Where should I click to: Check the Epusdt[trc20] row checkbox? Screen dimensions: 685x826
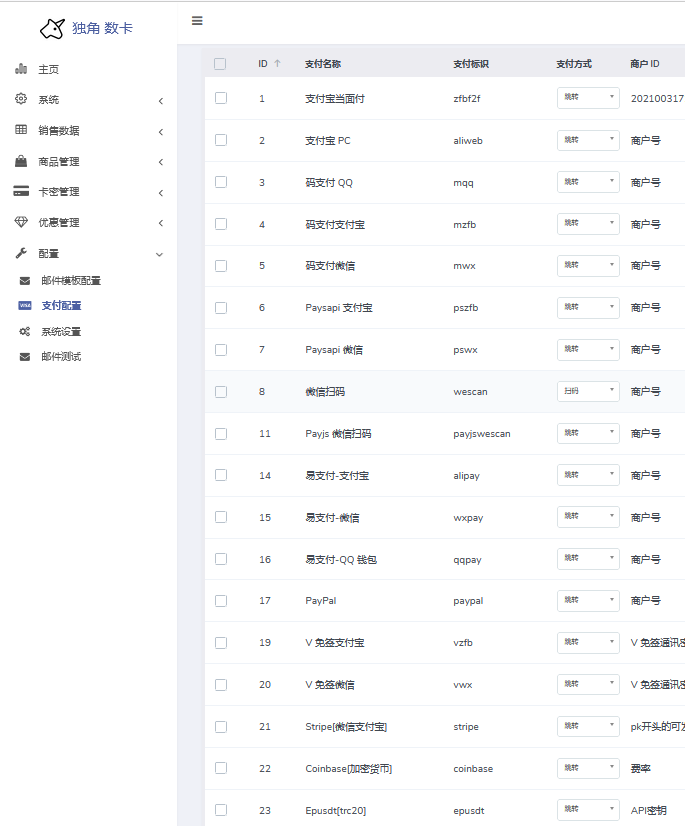(x=221, y=810)
